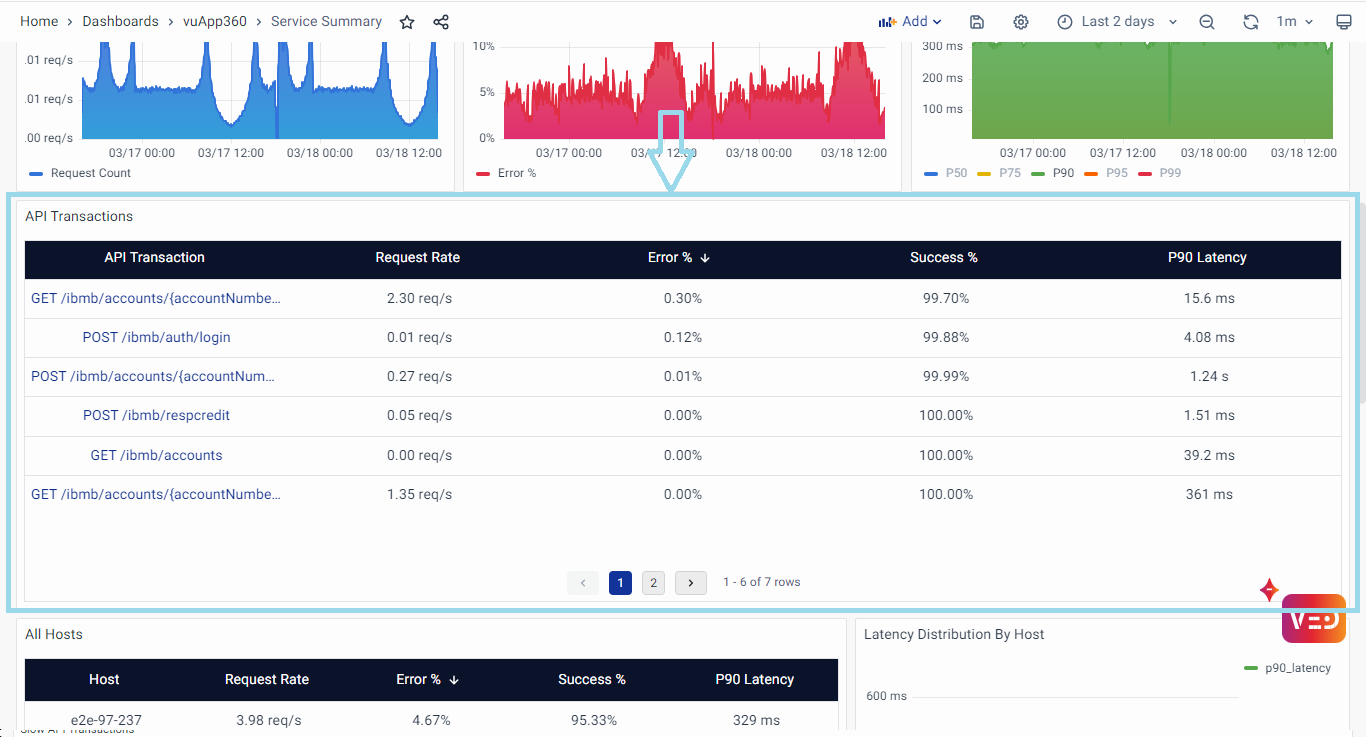Open the POST /ibmb/auth/login transaction
The image size is (1366, 737).
click(x=156, y=337)
